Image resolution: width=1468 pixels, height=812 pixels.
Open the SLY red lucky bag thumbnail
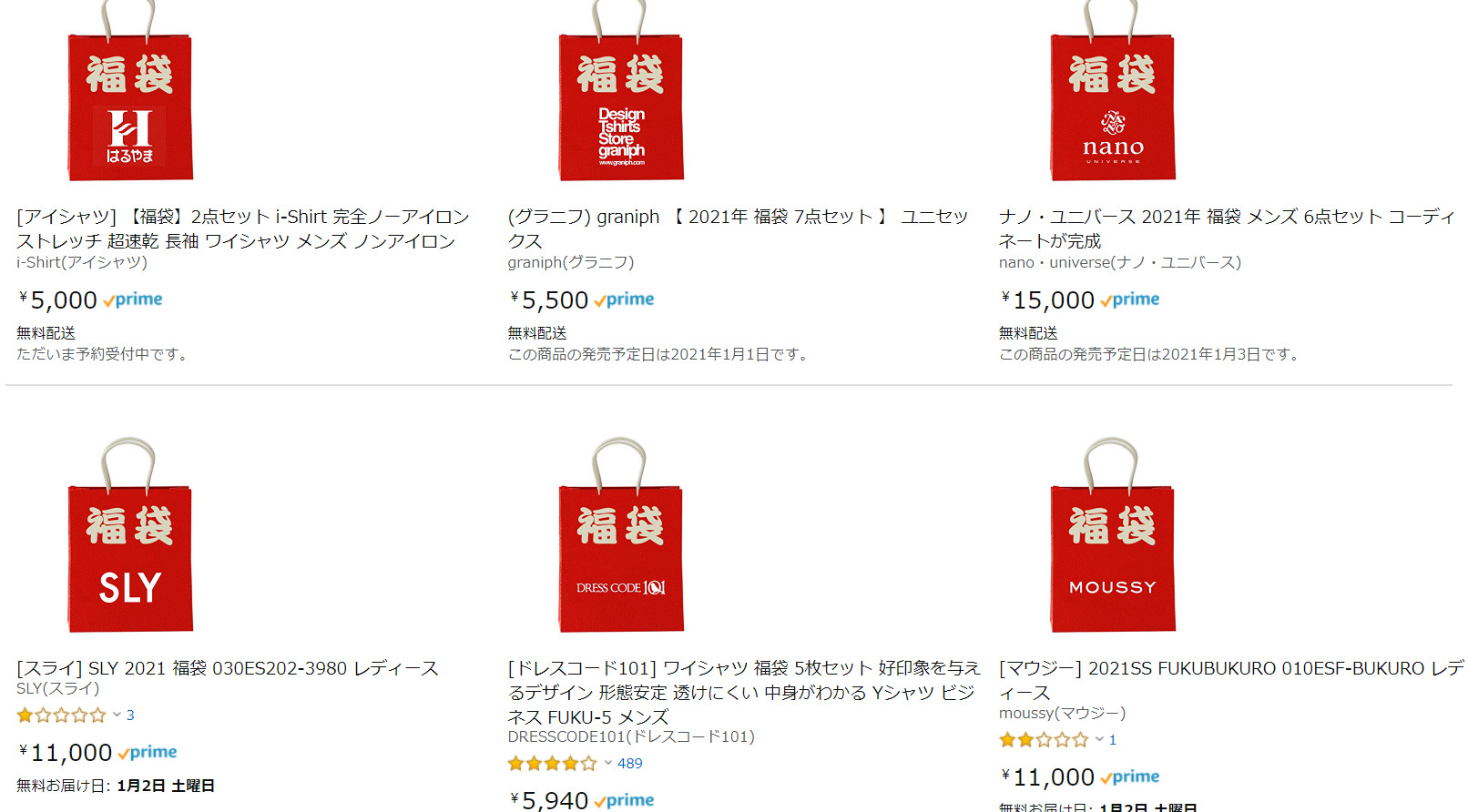click(x=130, y=534)
